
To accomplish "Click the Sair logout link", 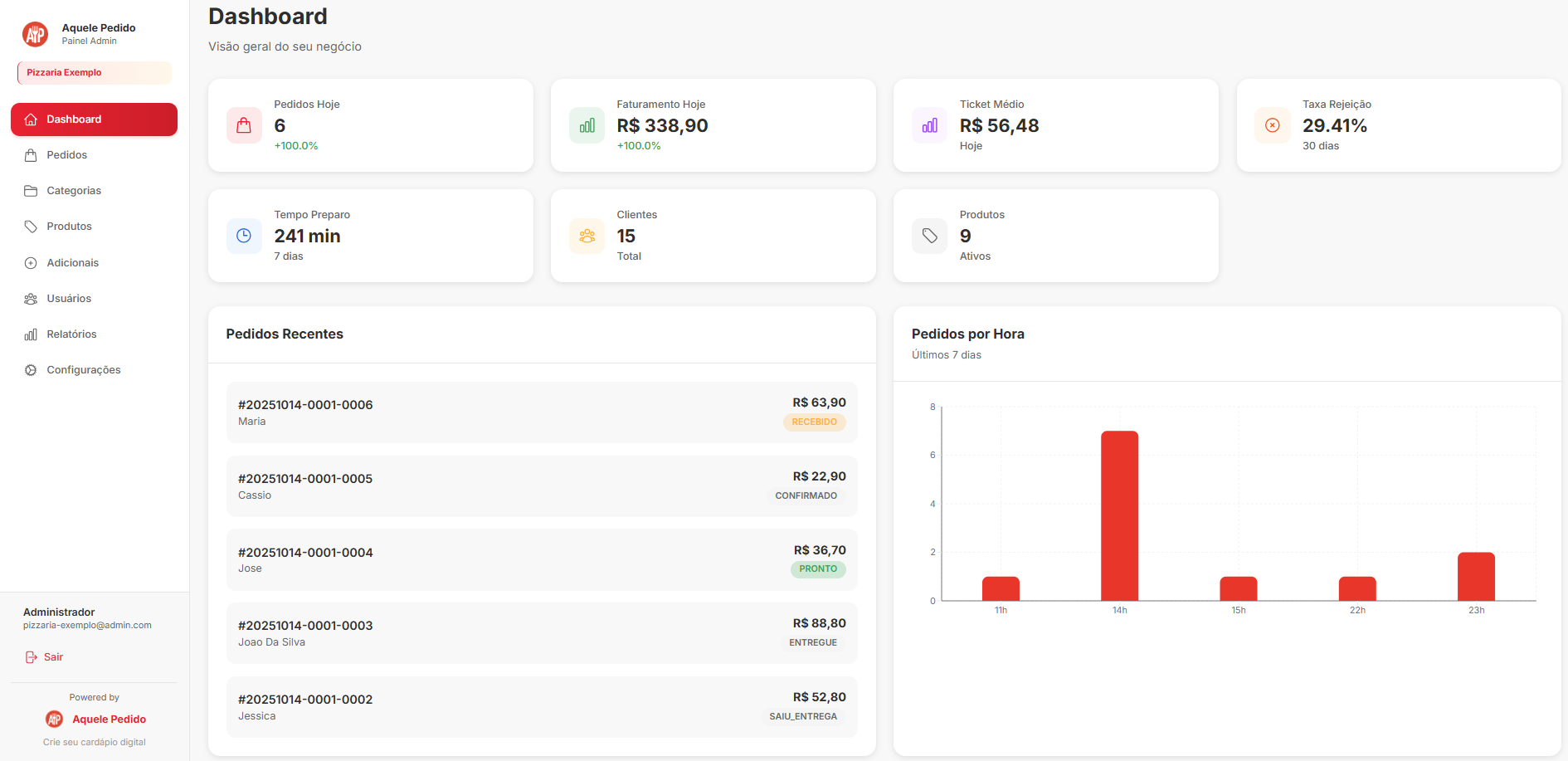I will pos(43,656).
